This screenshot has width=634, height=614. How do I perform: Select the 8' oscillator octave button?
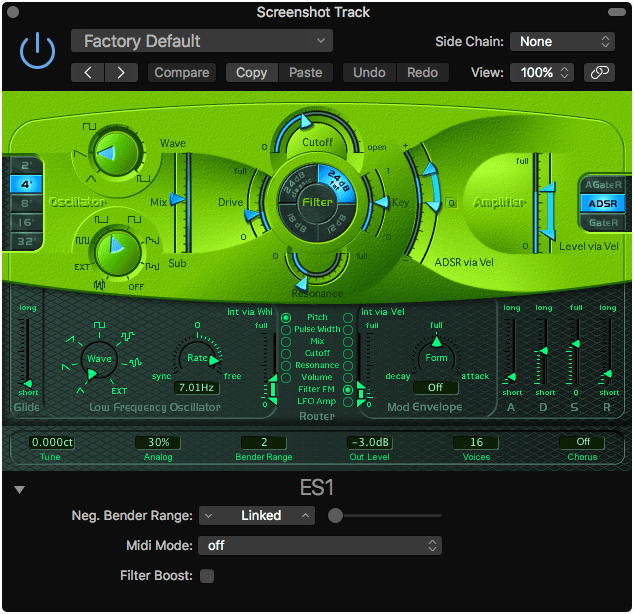[24, 203]
